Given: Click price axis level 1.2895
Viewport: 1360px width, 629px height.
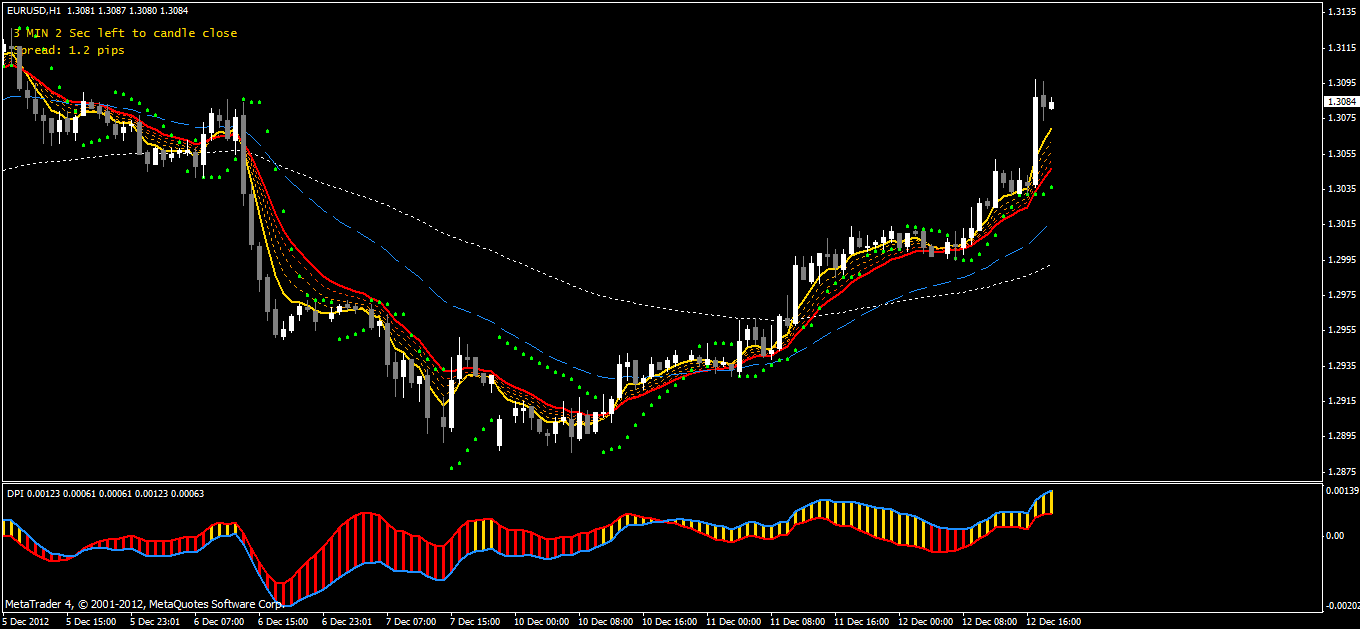Looking at the screenshot, I should click(1341, 436).
